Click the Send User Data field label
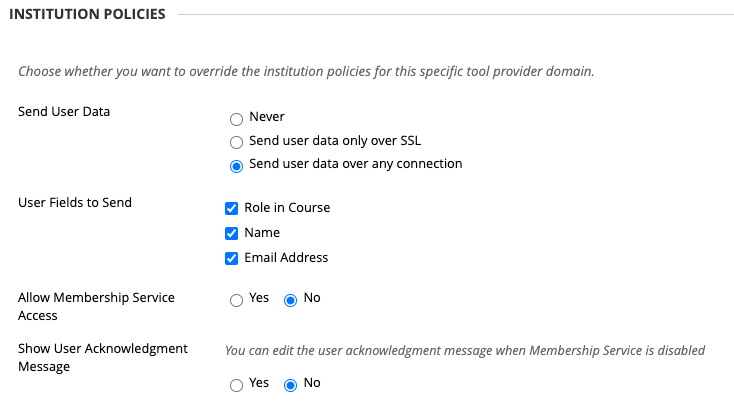The image size is (734, 410). point(64,111)
